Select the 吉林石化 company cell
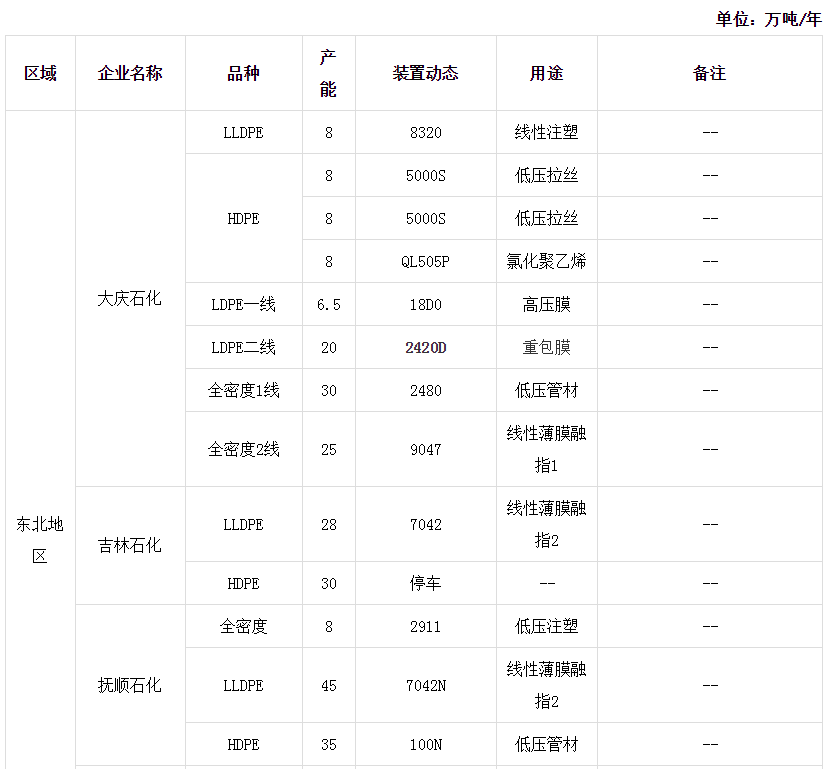This screenshot has height=769, width=828. pos(130,546)
